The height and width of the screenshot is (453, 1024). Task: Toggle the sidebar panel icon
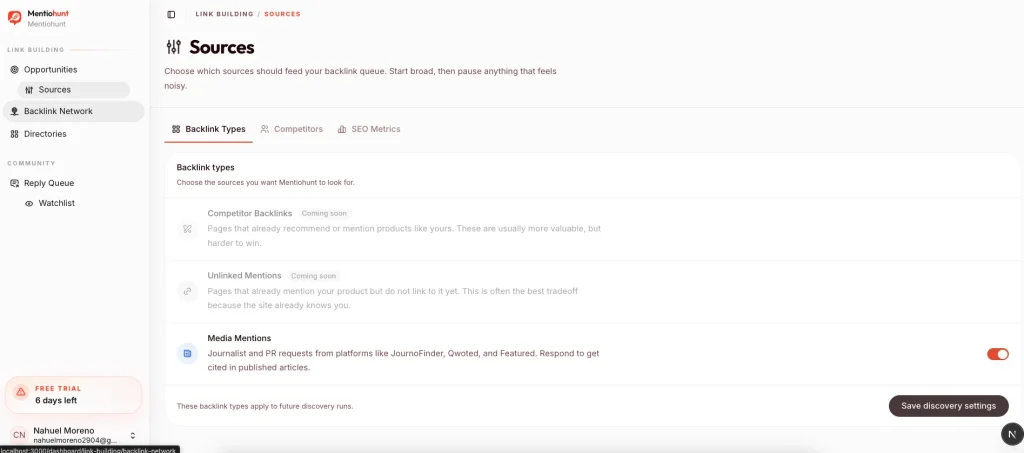(171, 14)
